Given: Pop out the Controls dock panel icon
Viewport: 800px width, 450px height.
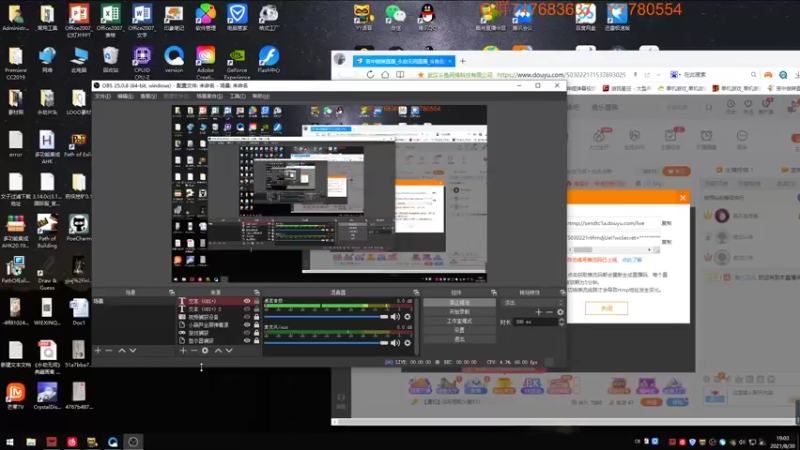Looking at the screenshot, I should tap(493, 292).
